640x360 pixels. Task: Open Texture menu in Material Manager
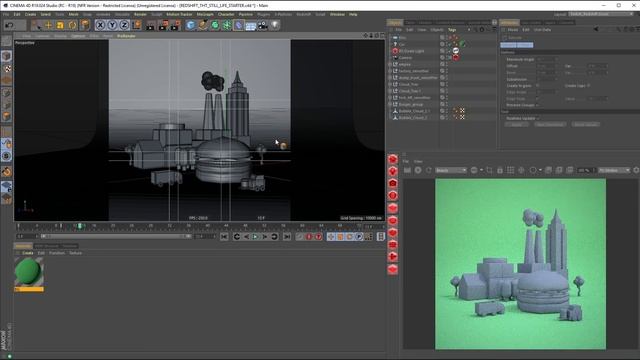75,253
